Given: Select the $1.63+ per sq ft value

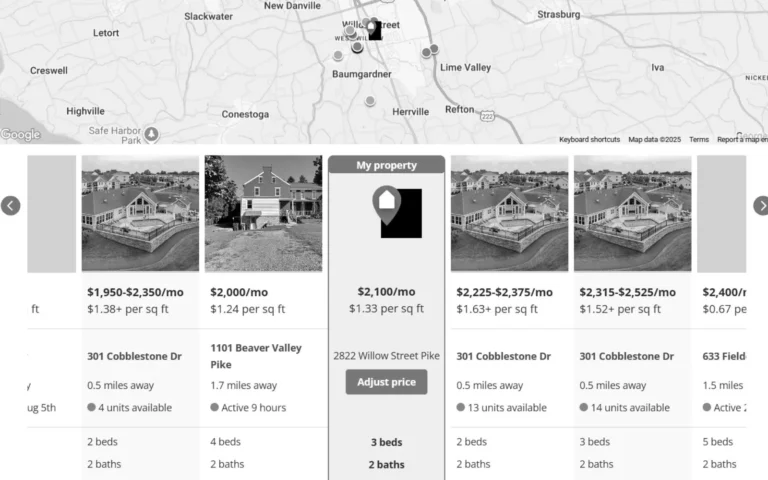Looking at the screenshot, I should (497, 309).
